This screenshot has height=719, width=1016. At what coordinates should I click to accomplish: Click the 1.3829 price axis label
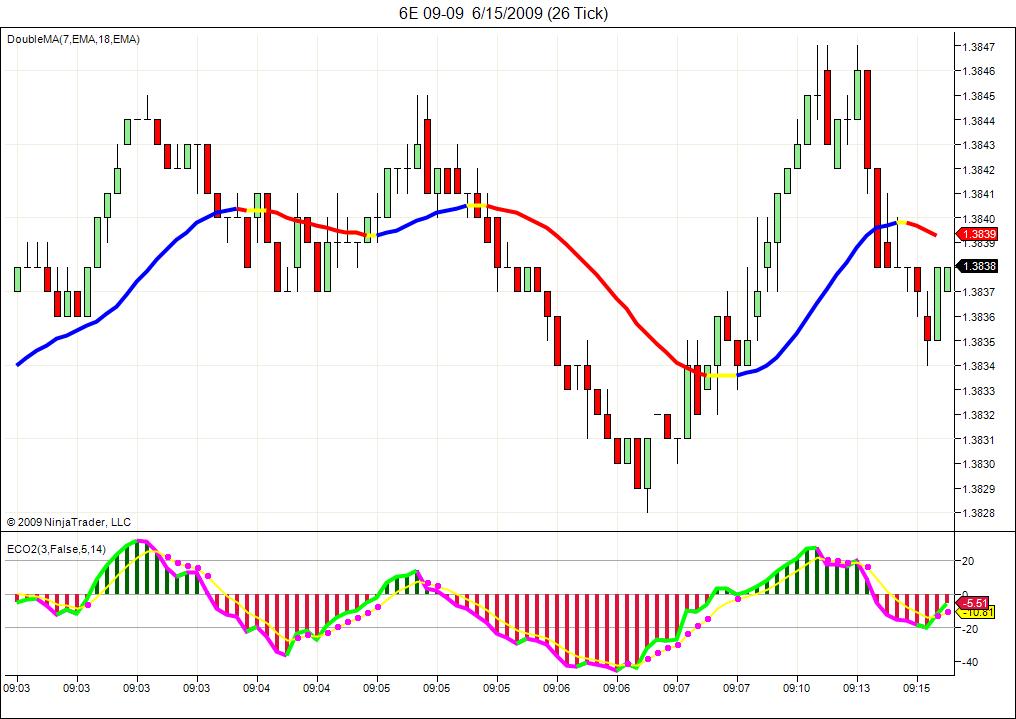click(978, 489)
